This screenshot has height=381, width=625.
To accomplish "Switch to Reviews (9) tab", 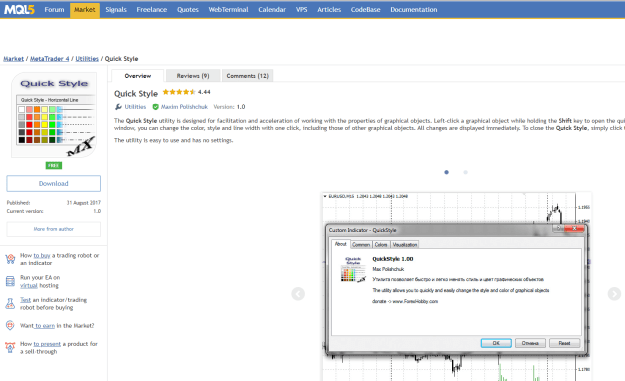I will 193,76.
